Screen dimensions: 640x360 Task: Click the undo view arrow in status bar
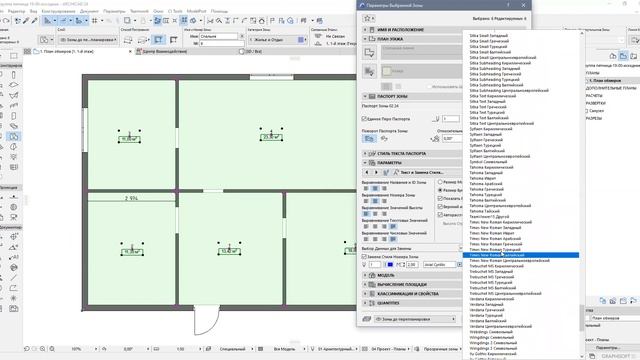coord(27,349)
